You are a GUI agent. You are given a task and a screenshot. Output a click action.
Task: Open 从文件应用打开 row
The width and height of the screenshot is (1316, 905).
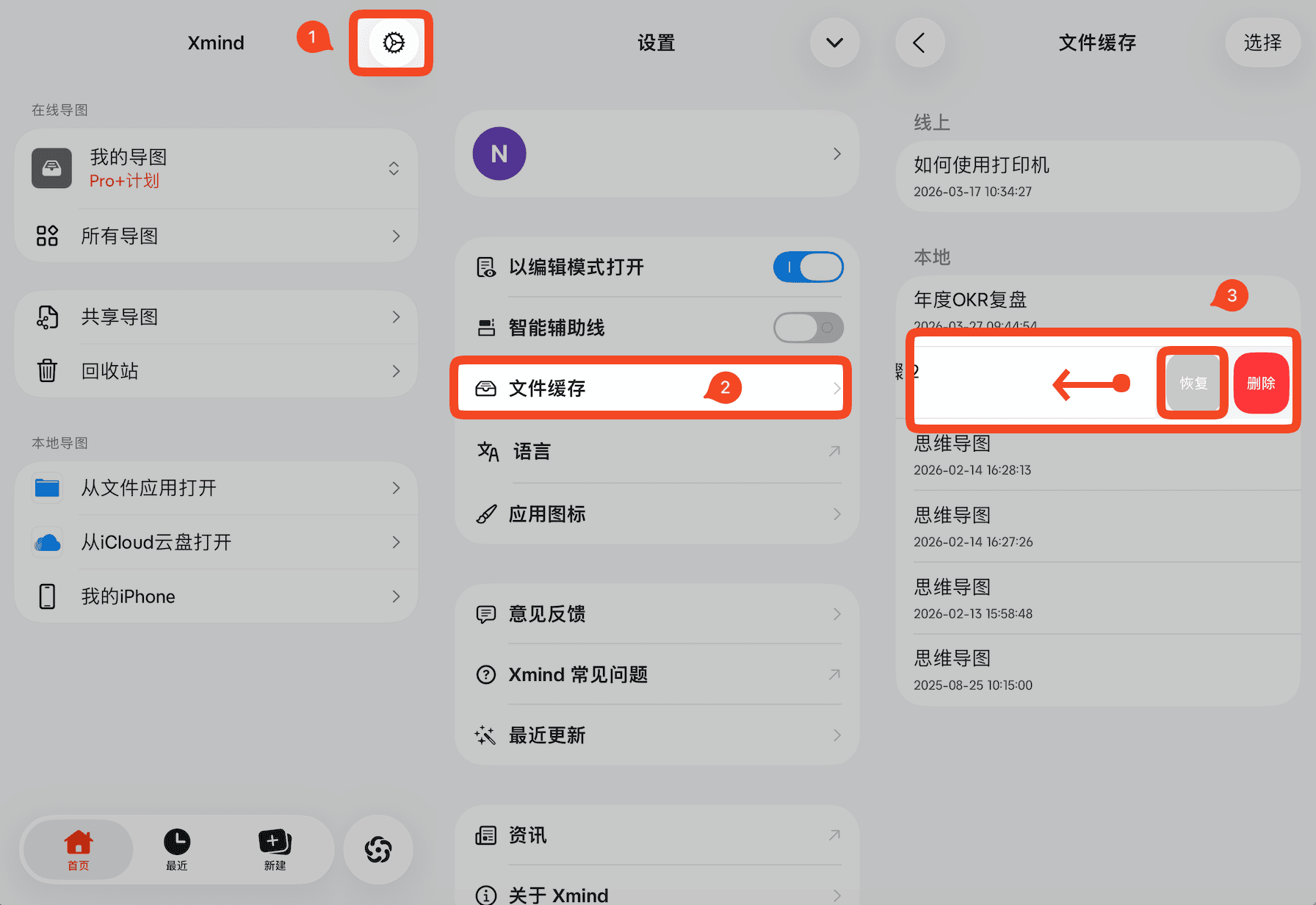(216, 488)
